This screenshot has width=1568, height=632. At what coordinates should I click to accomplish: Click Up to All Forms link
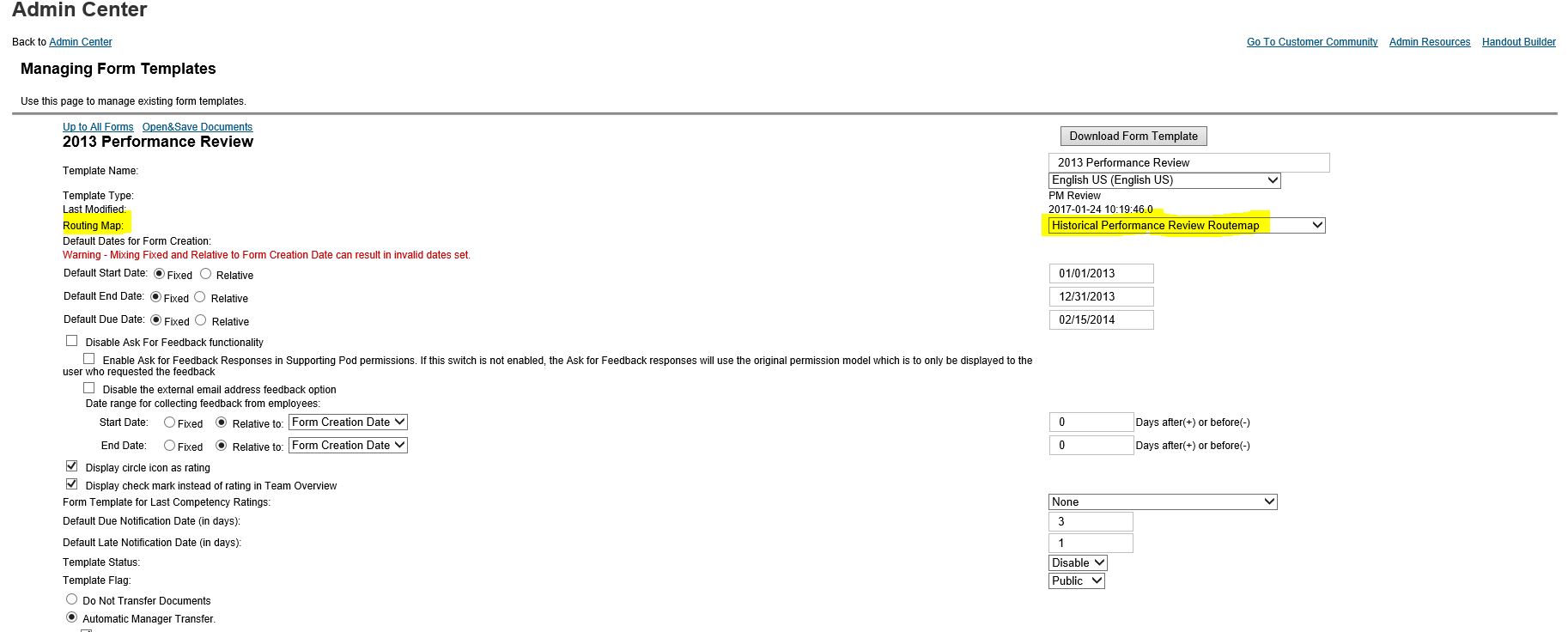[x=98, y=127]
